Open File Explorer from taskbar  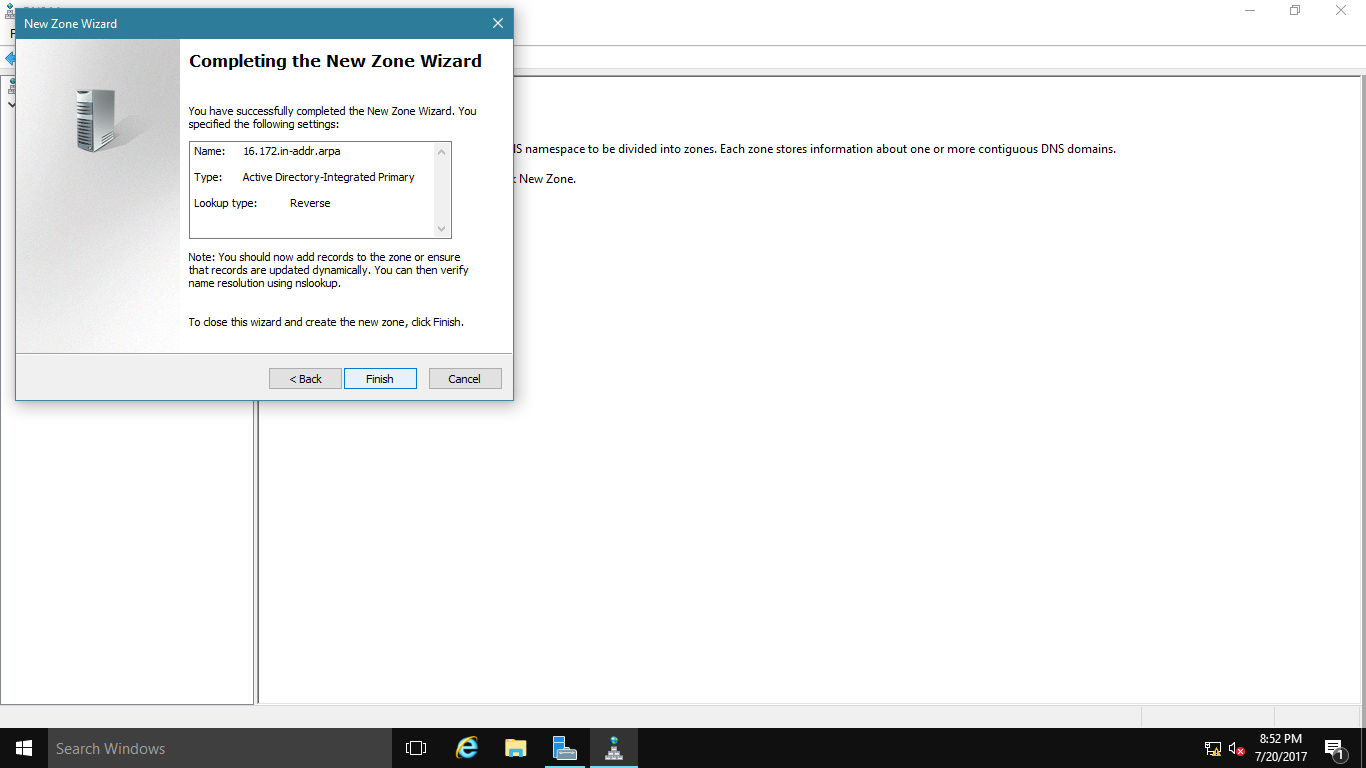[x=515, y=748]
